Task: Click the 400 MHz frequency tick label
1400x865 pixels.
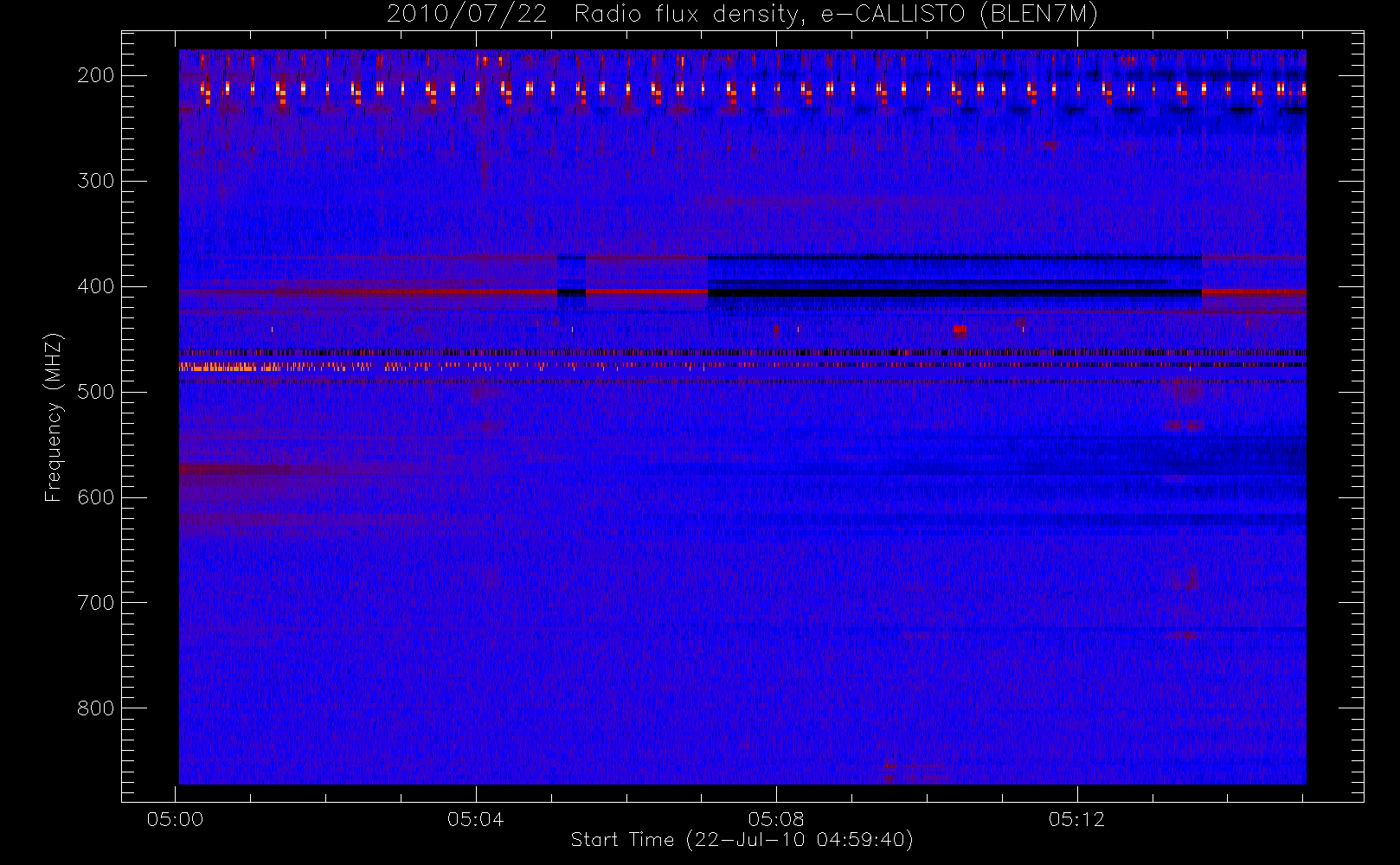Action: 96,286
